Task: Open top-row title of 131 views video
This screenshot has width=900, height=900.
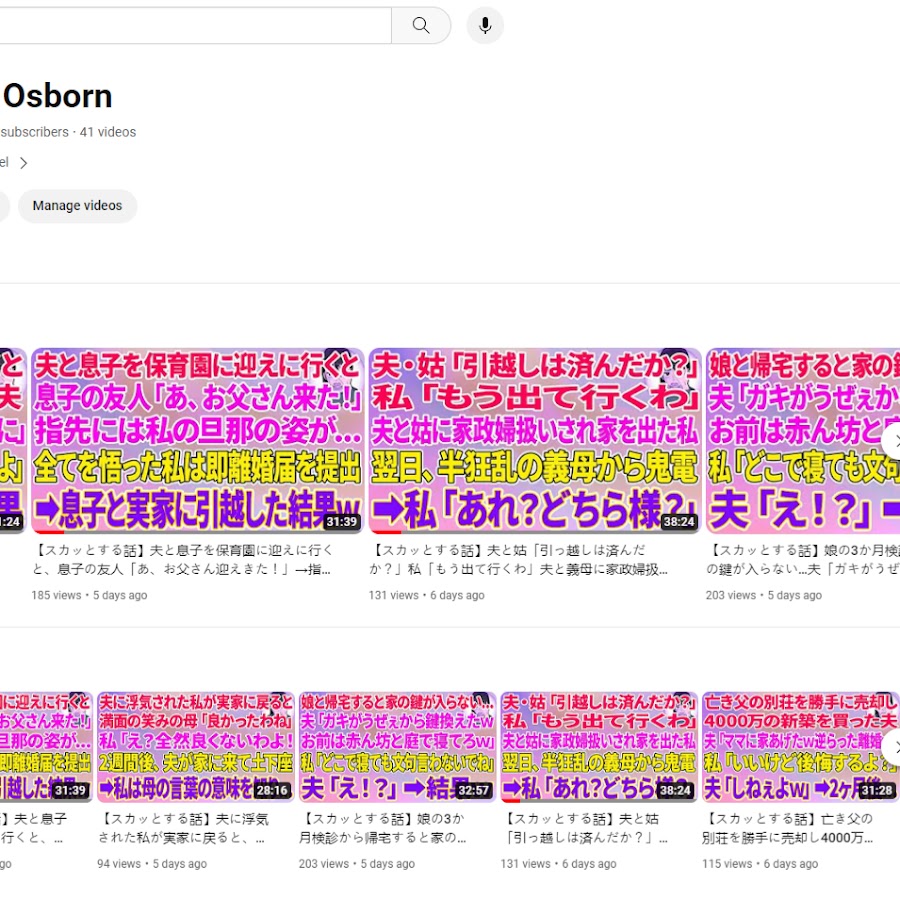Action: (518, 560)
